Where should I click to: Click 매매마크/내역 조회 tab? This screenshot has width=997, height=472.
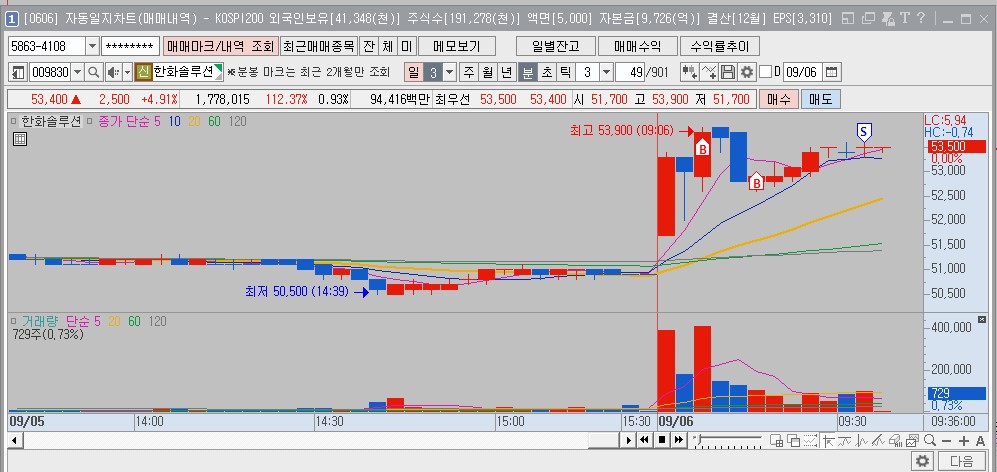[221, 46]
